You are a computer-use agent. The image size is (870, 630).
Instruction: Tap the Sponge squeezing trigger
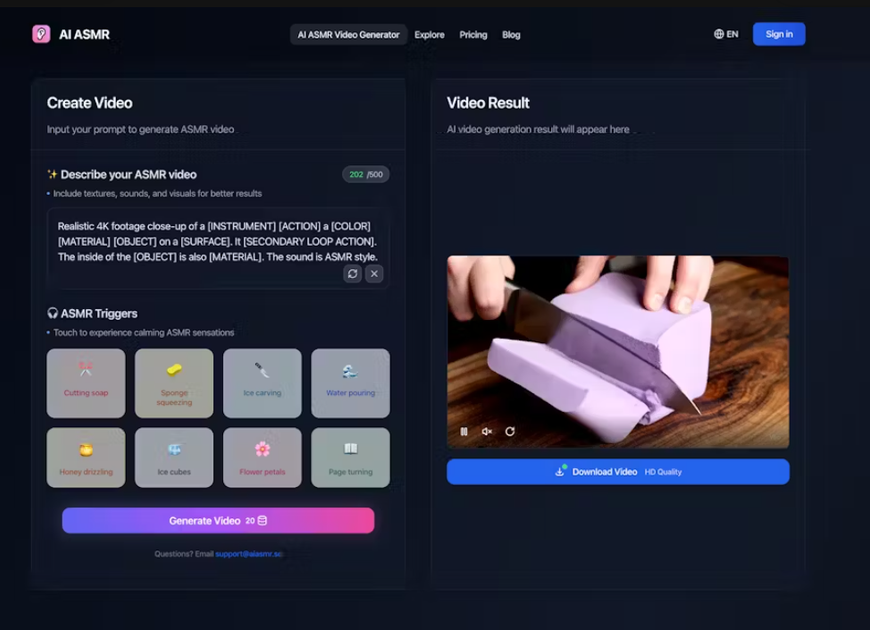[173, 383]
